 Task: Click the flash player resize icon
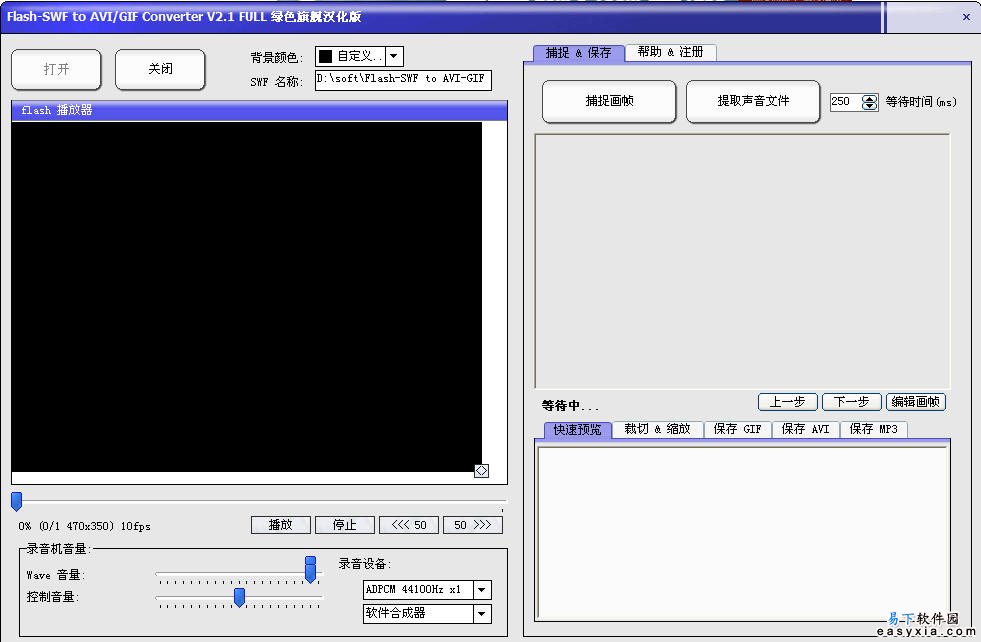click(481, 471)
